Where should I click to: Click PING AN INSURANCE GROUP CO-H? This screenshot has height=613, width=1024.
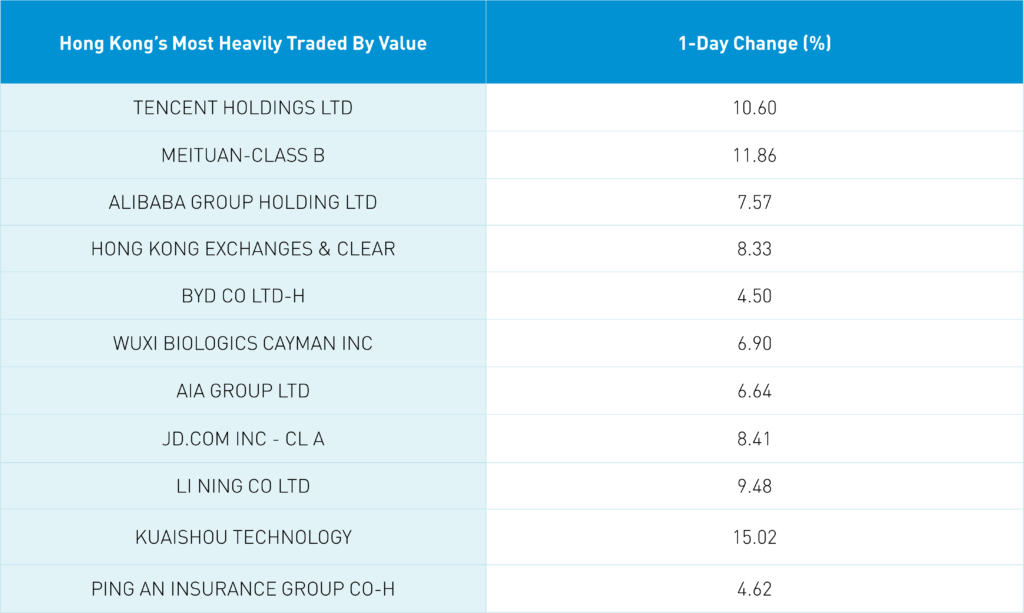[x=243, y=589]
